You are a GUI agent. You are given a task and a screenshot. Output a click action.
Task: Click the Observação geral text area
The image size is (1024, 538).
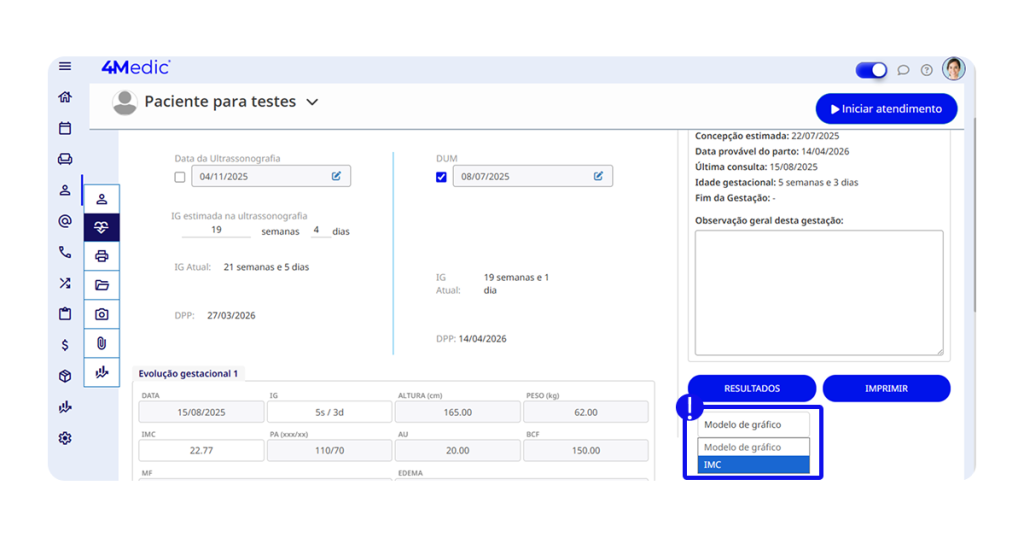point(818,292)
